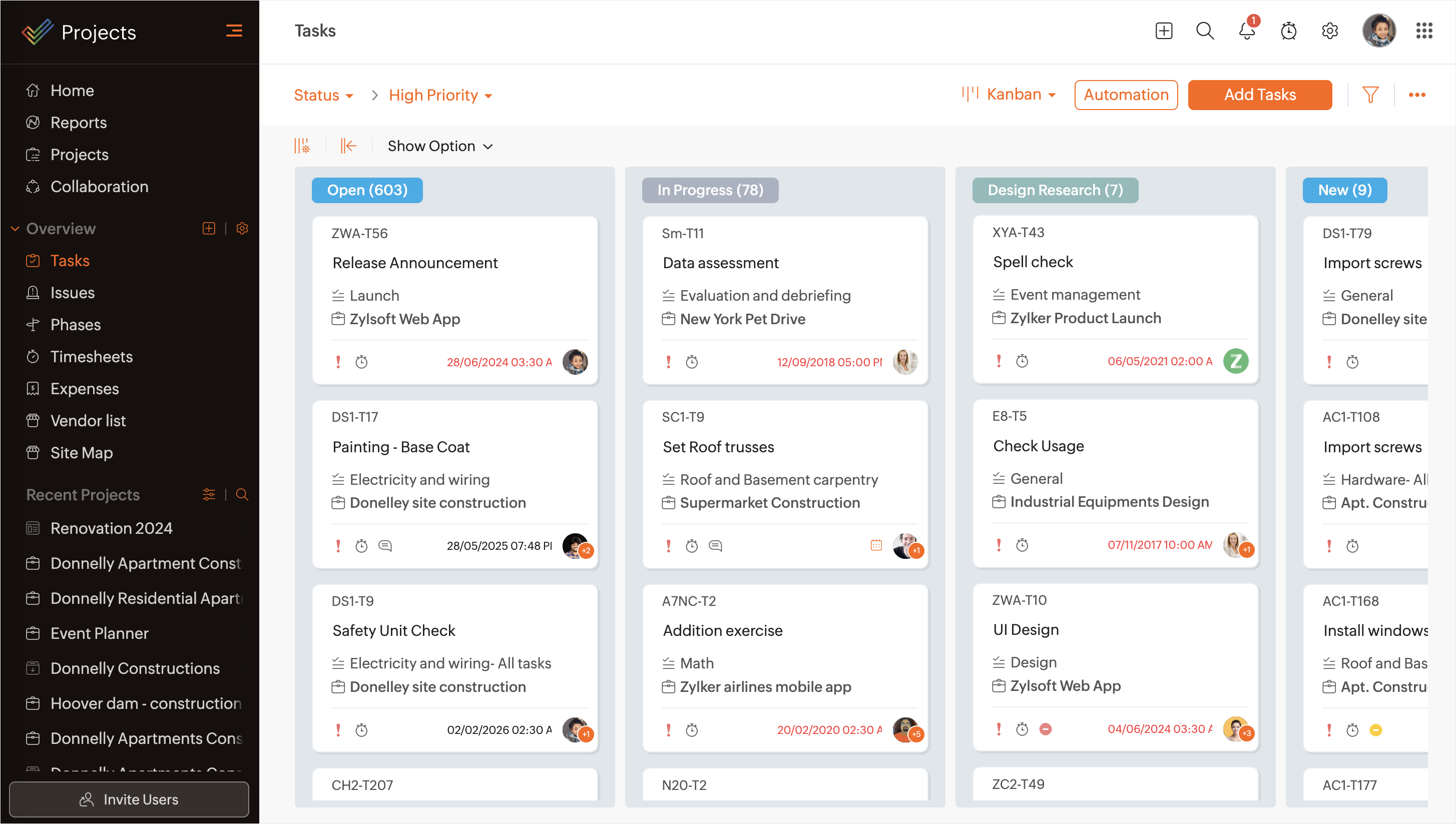The height and width of the screenshot is (824, 1456).
Task: Toggle the sidebar hamburger menu
Action: coord(234,31)
